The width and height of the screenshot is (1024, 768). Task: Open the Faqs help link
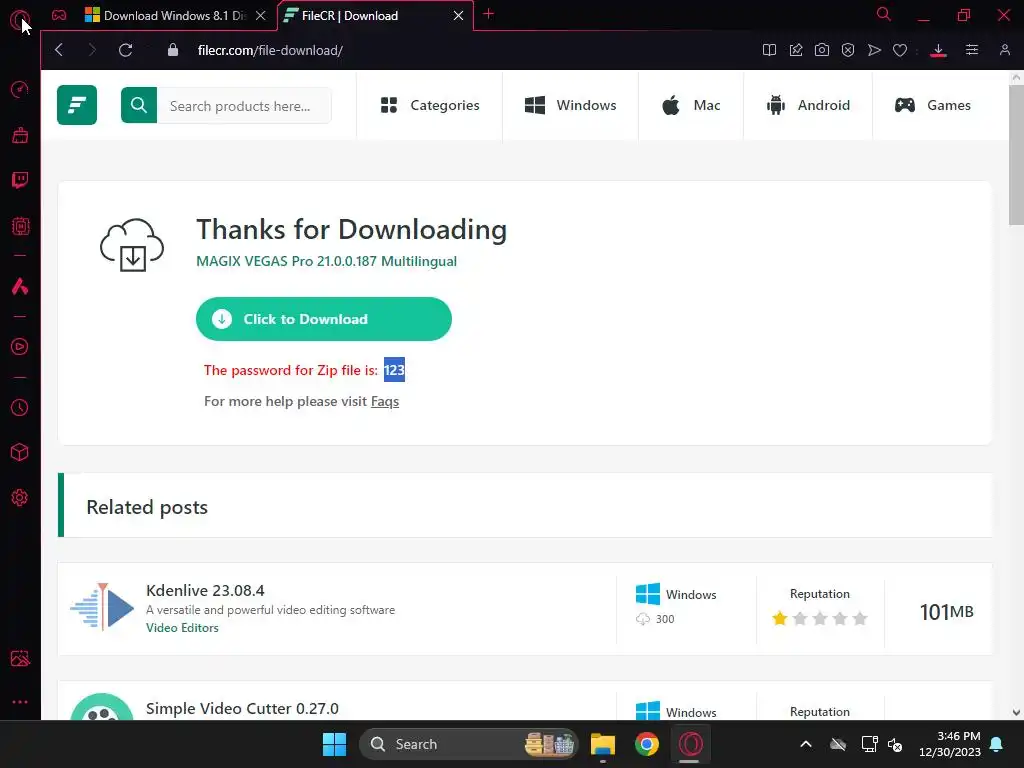[385, 401]
